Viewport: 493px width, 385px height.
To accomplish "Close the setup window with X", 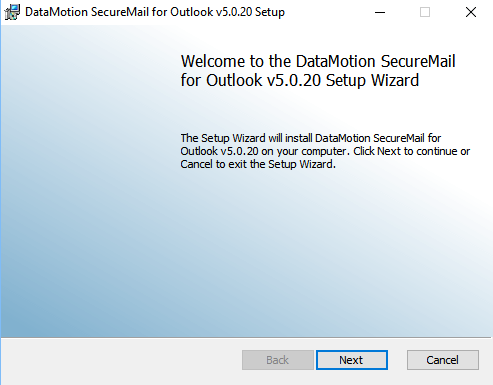I will [471, 12].
